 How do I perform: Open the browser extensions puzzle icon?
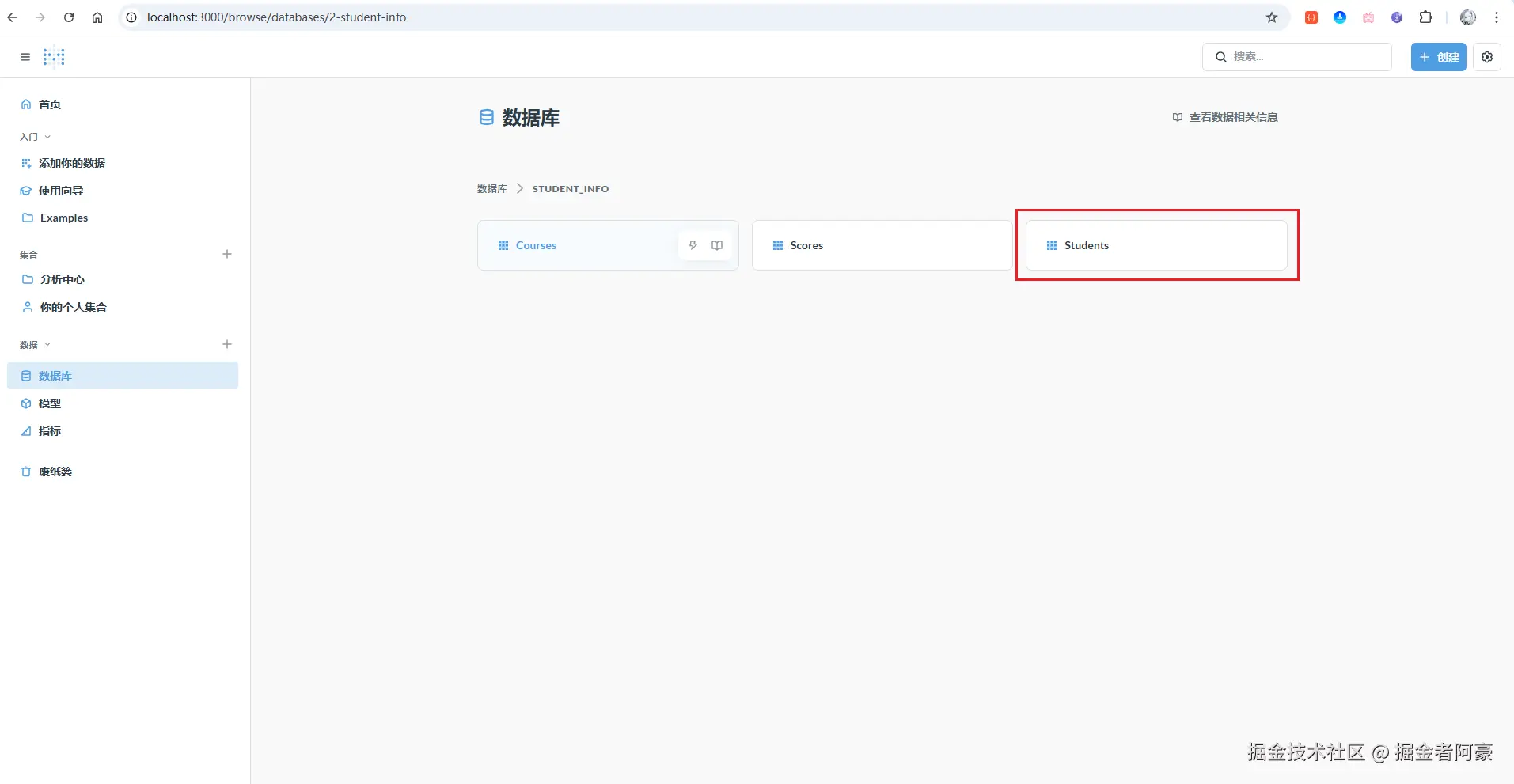[x=1425, y=17]
